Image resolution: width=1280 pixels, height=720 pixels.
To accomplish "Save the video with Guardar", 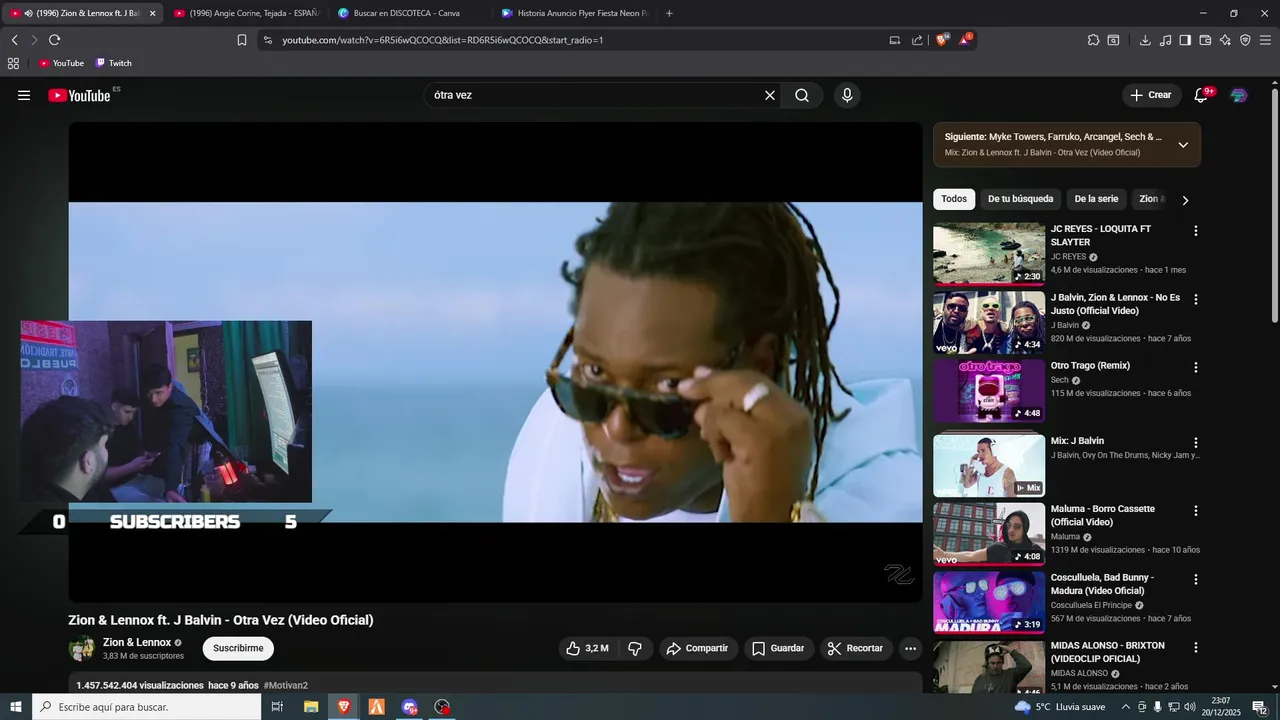I will [x=778, y=648].
